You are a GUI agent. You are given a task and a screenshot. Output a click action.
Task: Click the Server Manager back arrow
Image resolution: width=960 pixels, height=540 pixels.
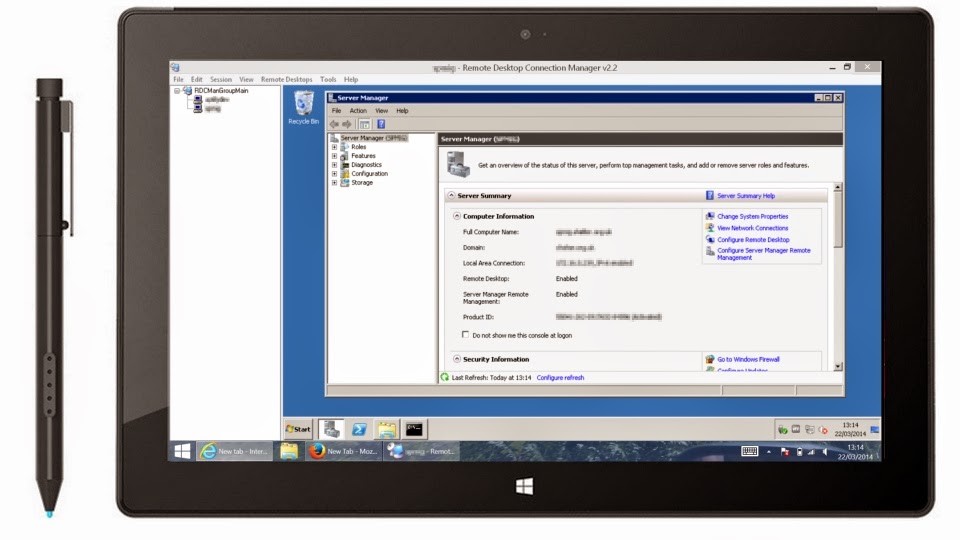[x=334, y=124]
